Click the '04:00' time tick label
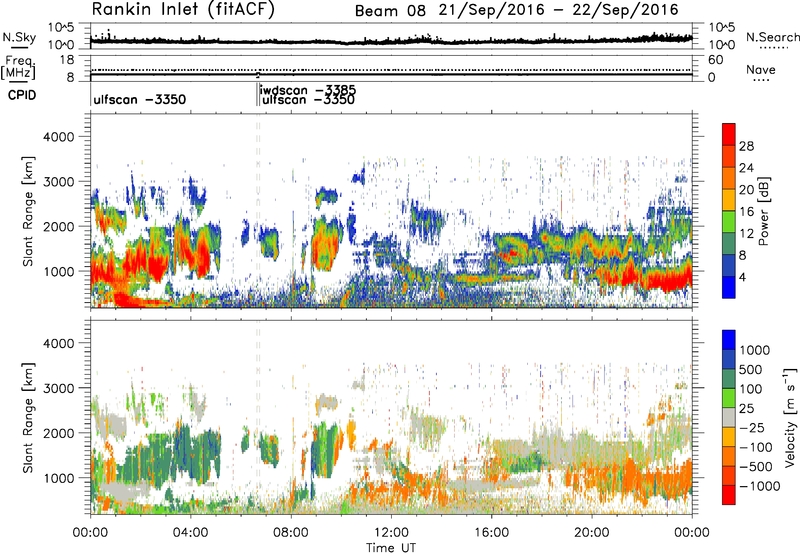This screenshot has width=800, height=554. 190,533
